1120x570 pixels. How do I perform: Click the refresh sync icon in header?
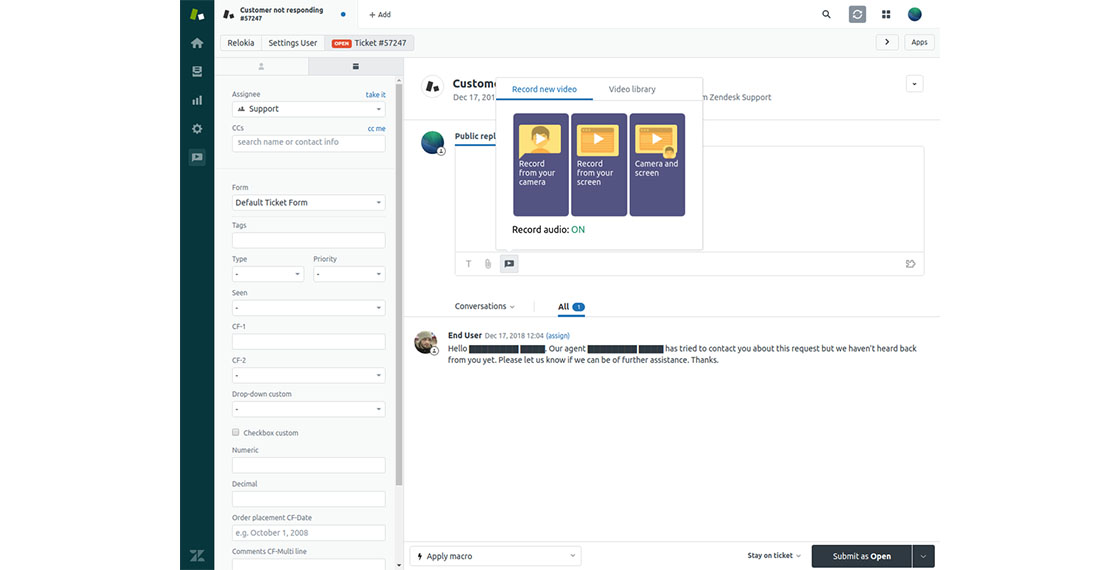tap(857, 14)
